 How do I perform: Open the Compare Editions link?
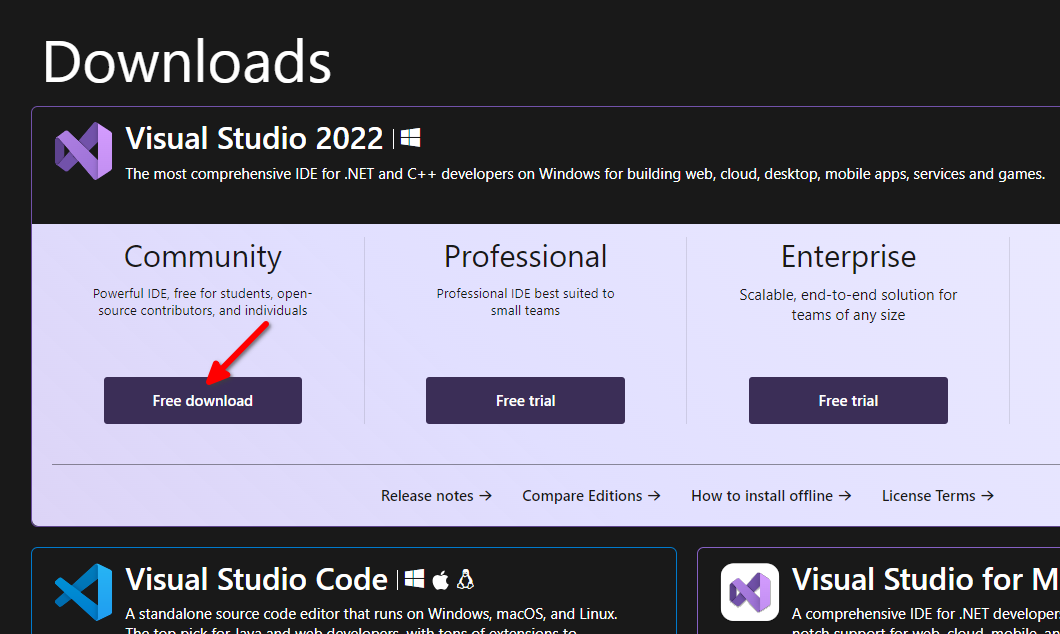[591, 495]
